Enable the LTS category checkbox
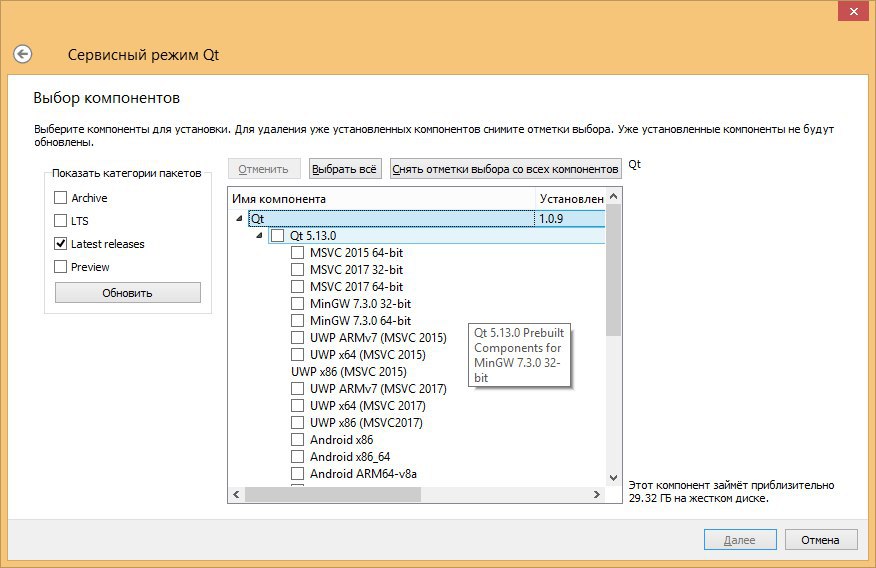The height and width of the screenshot is (568, 876). (60, 221)
